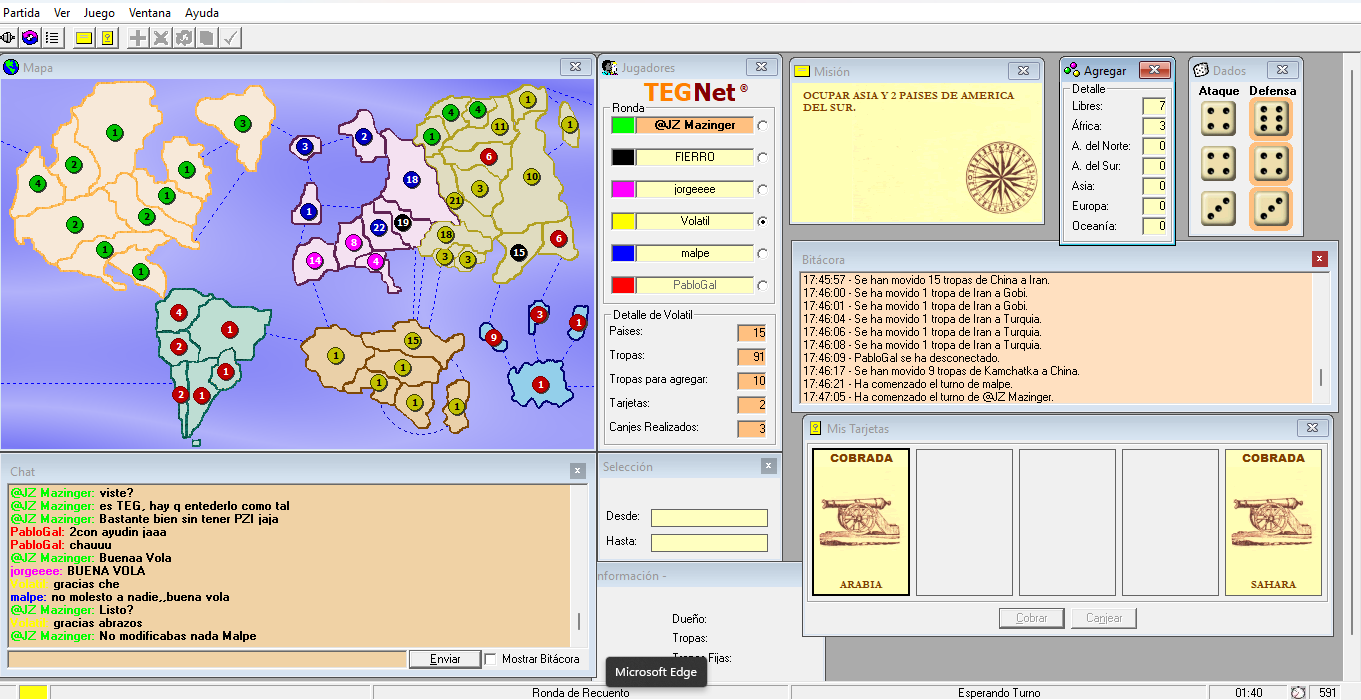Select the FIERRO radio button

764,157
